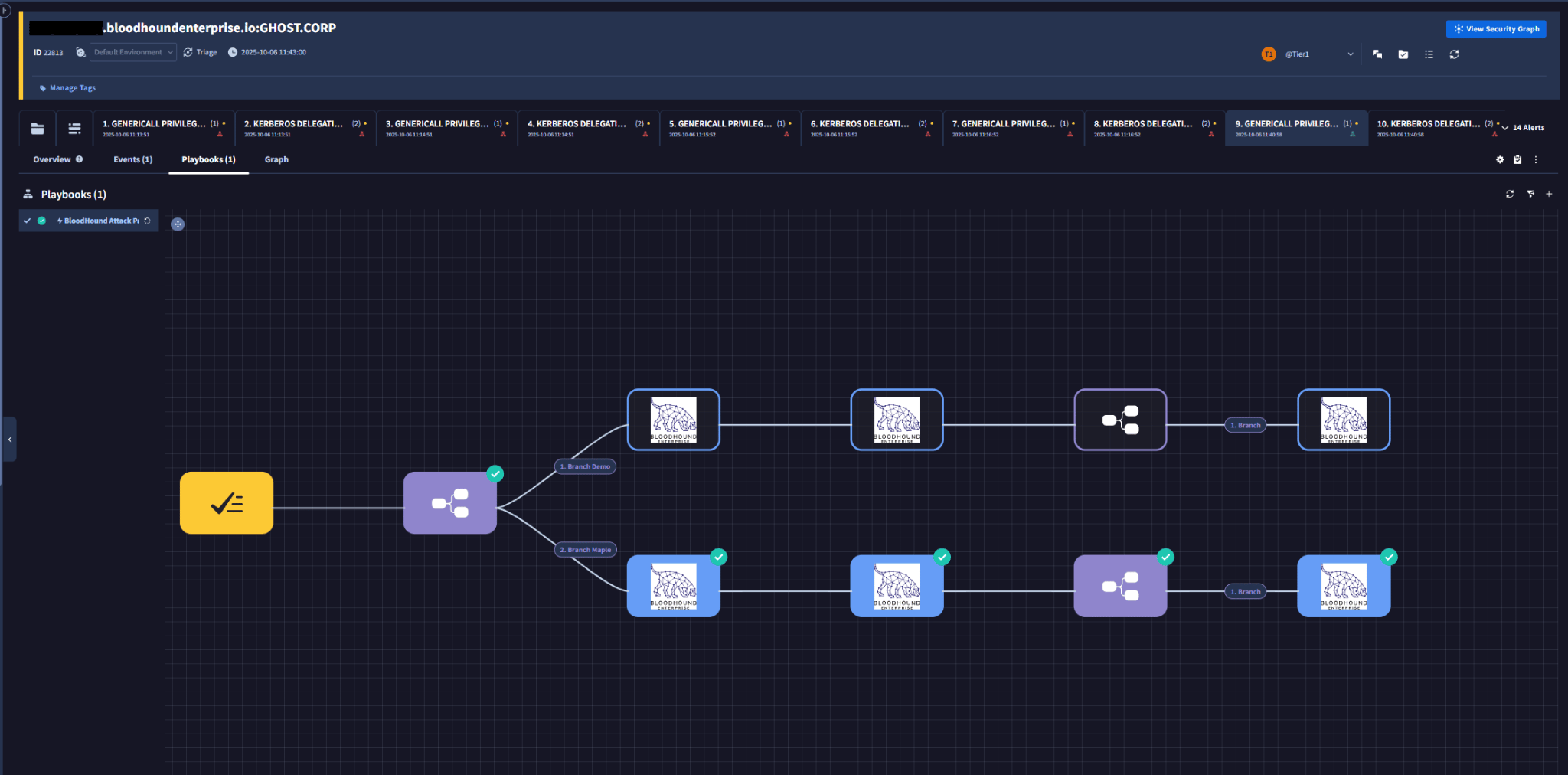Click the 1. Branch Demo label
The width and height of the screenshot is (1568, 775).
585,466
